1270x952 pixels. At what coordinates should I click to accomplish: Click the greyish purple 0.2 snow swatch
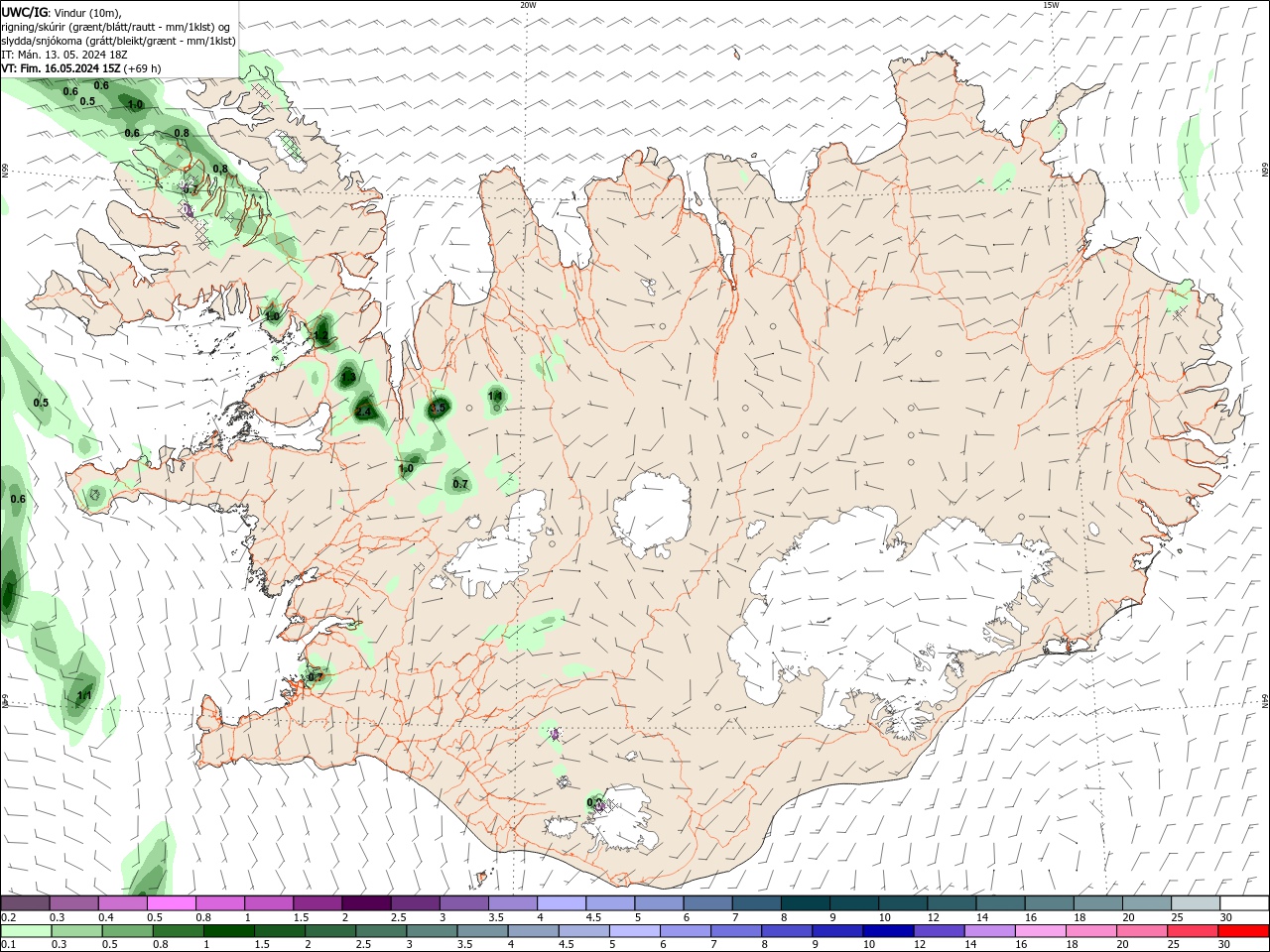click(25, 903)
